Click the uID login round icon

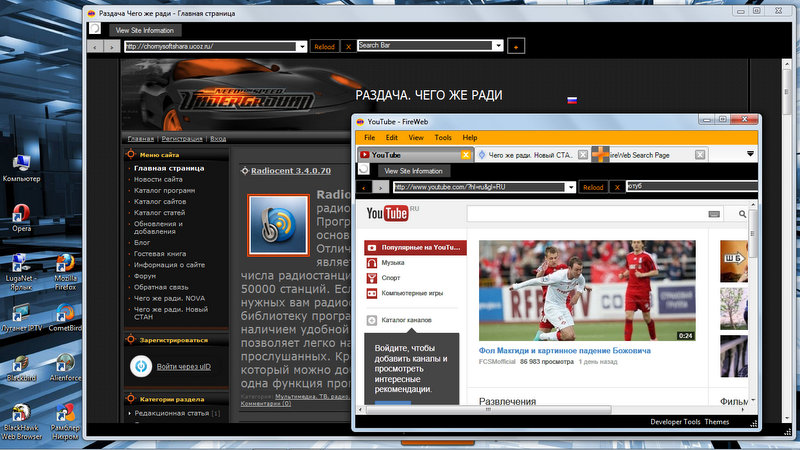[x=141, y=366]
